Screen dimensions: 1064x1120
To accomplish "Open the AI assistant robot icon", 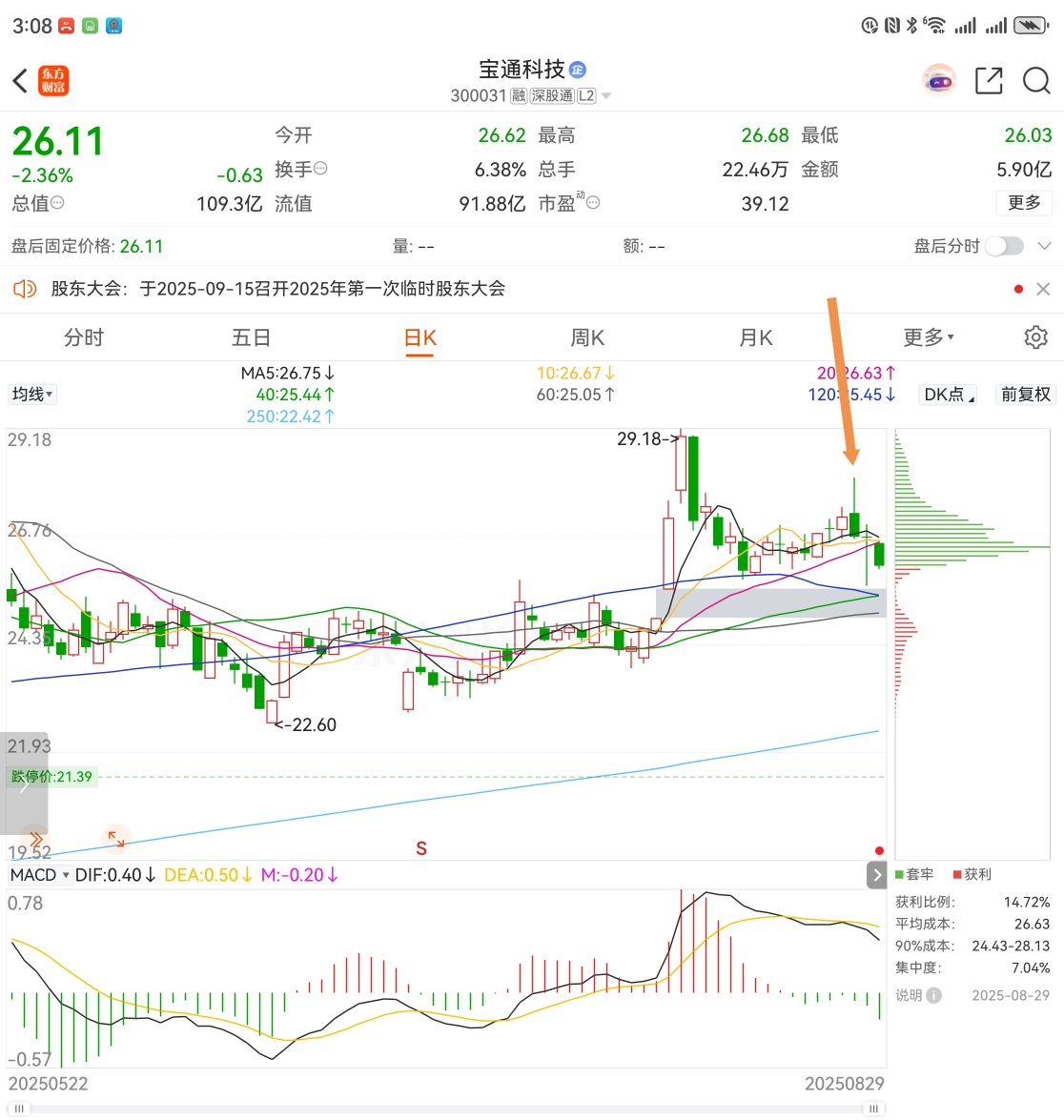I will point(939,81).
